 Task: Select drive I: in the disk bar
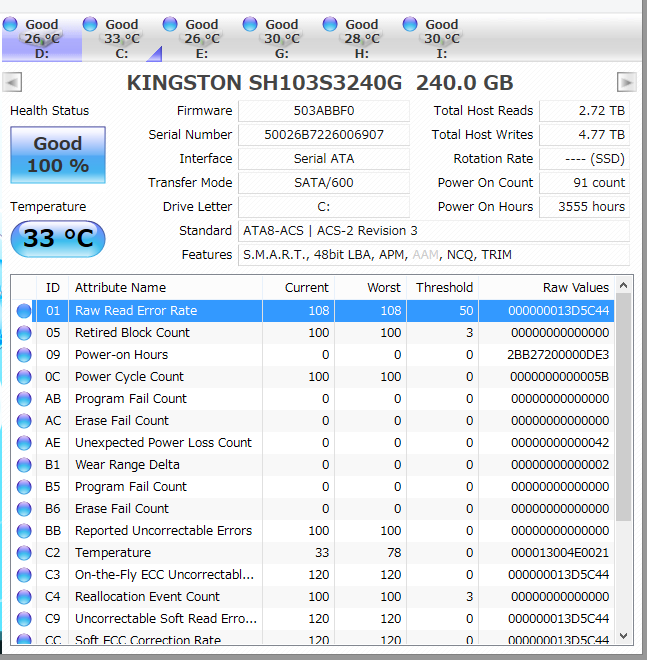[x=442, y=39]
